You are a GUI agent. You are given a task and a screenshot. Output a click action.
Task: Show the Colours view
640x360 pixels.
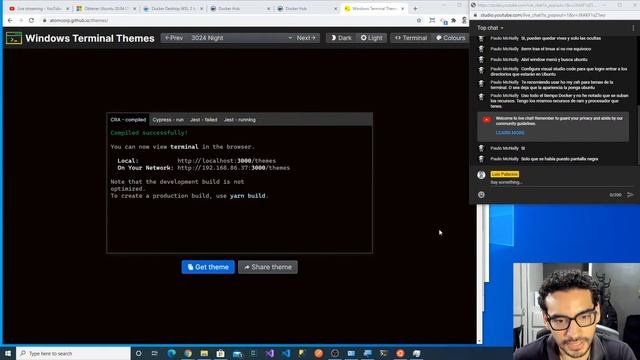tap(451, 38)
